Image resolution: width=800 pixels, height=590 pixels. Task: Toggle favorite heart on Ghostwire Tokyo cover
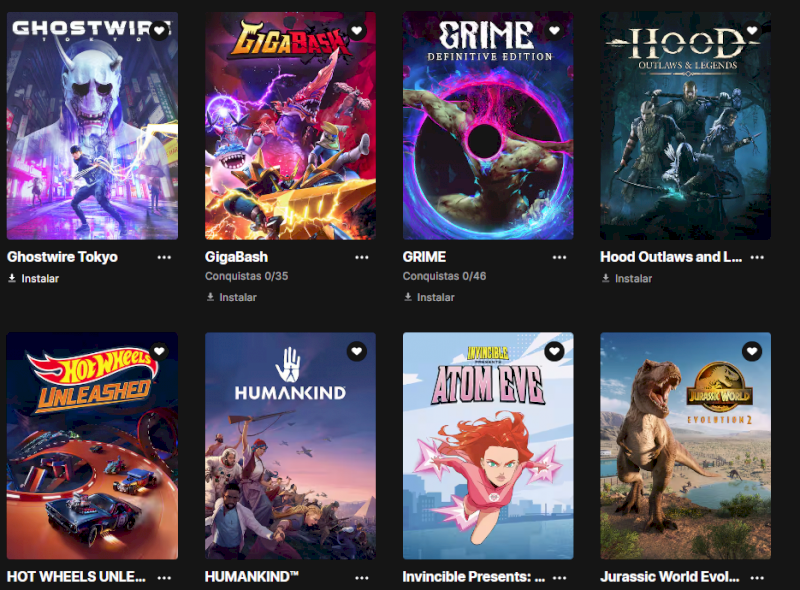[x=159, y=31]
